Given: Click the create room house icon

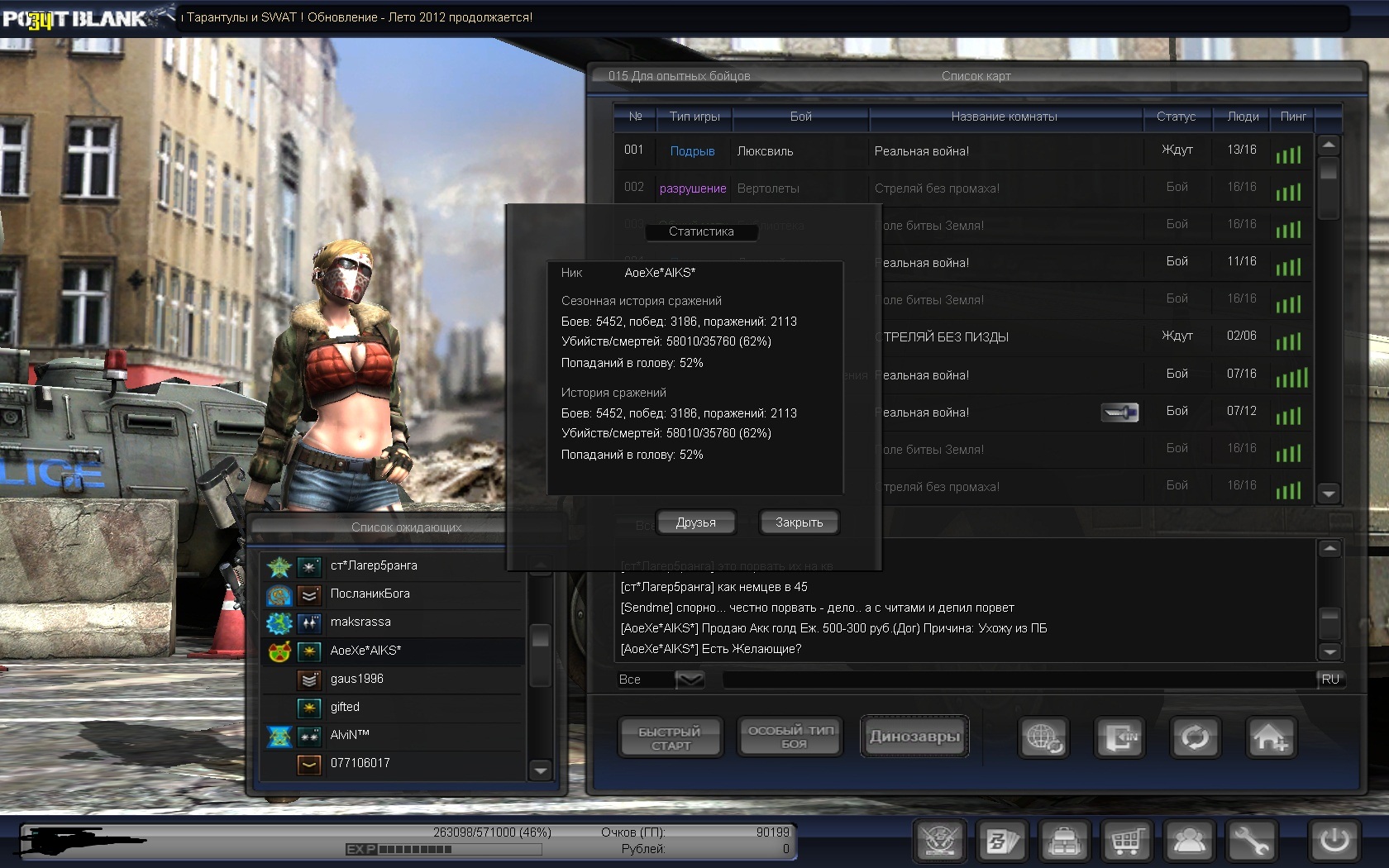Looking at the screenshot, I should coord(1269,737).
